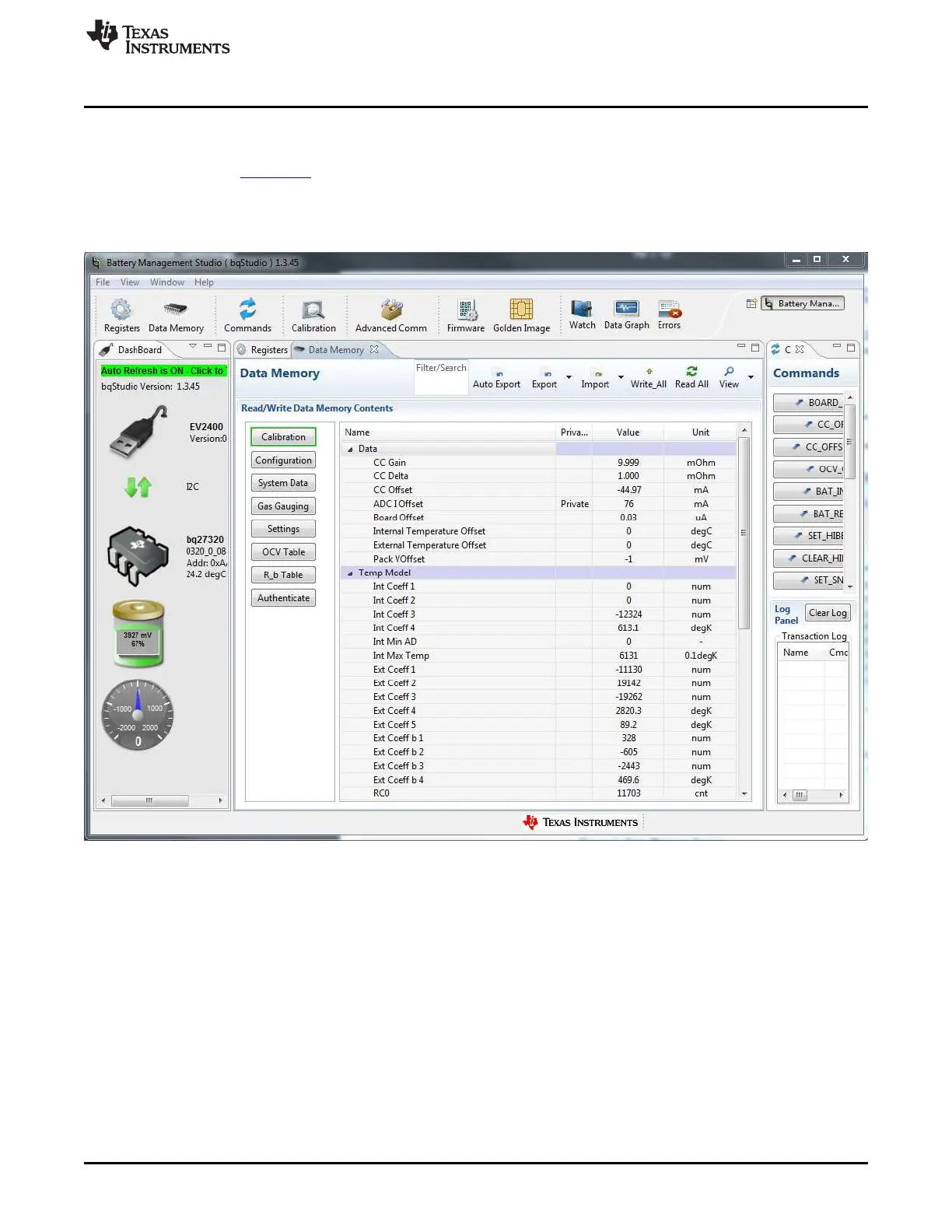Screen dimensions: 952x1232
Task: Open the Registers toolbar icon
Action: tap(121, 310)
